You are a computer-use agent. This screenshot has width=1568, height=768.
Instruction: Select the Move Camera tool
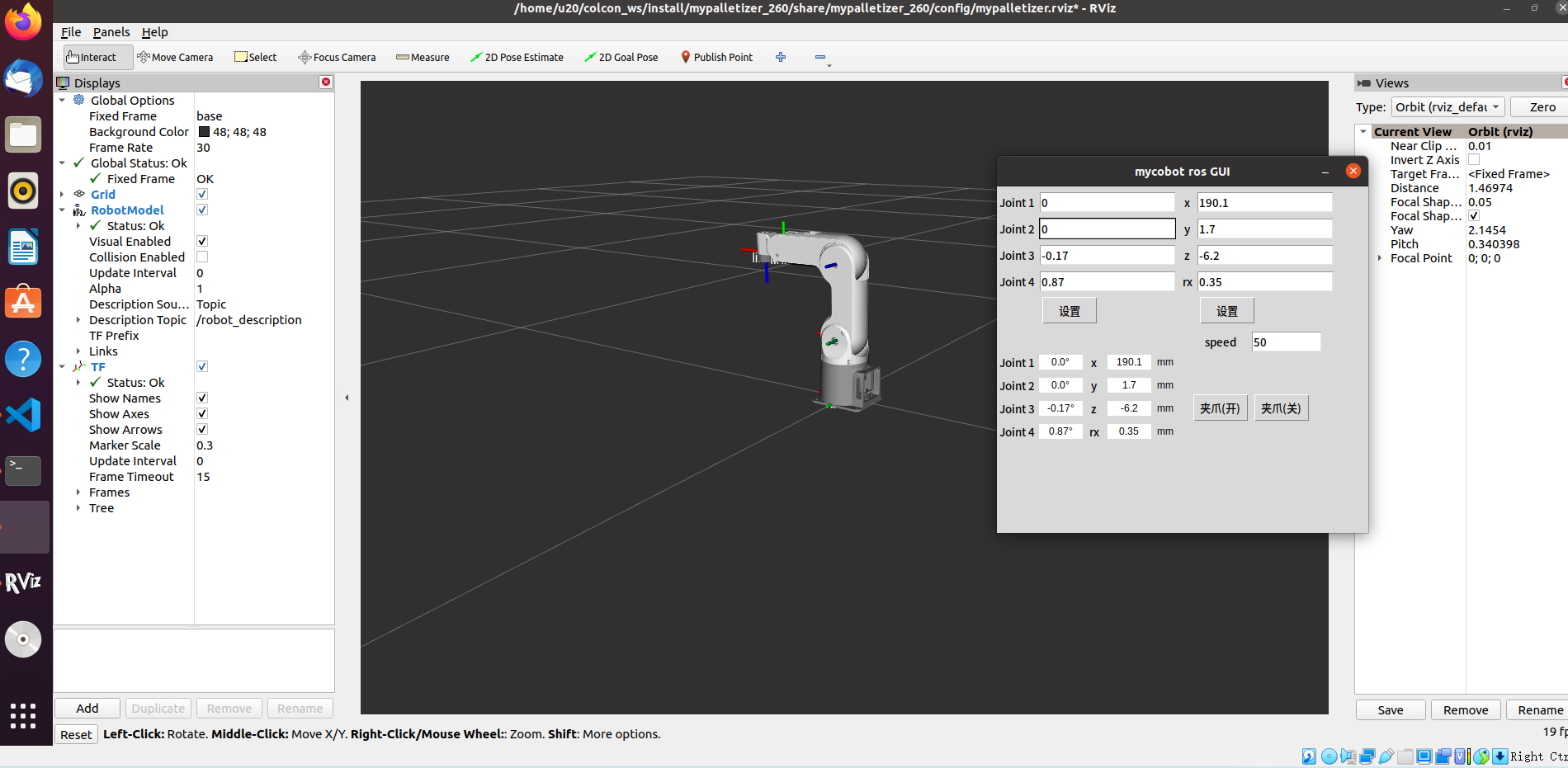point(175,57)
